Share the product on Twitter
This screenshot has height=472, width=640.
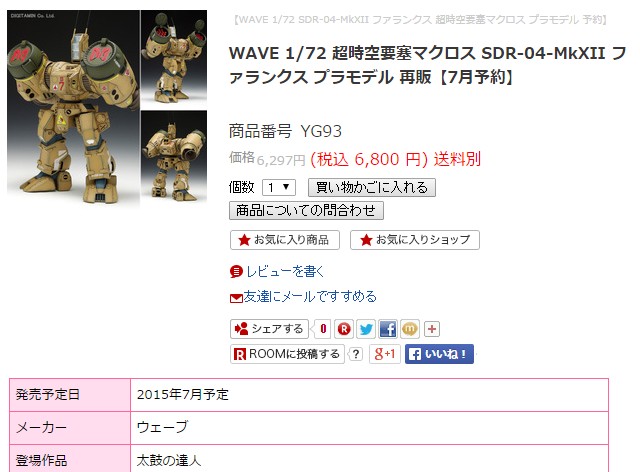tap(366, 329)
